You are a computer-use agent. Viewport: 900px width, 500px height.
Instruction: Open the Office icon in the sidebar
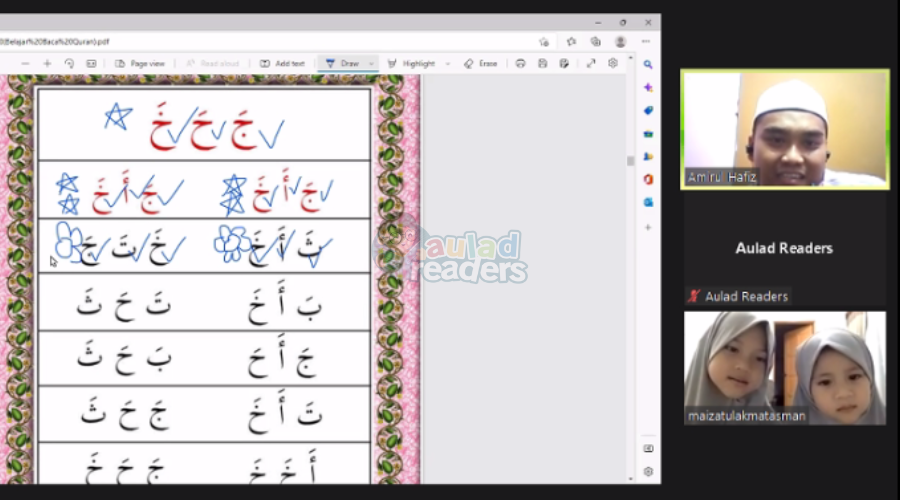pos(648,179)
